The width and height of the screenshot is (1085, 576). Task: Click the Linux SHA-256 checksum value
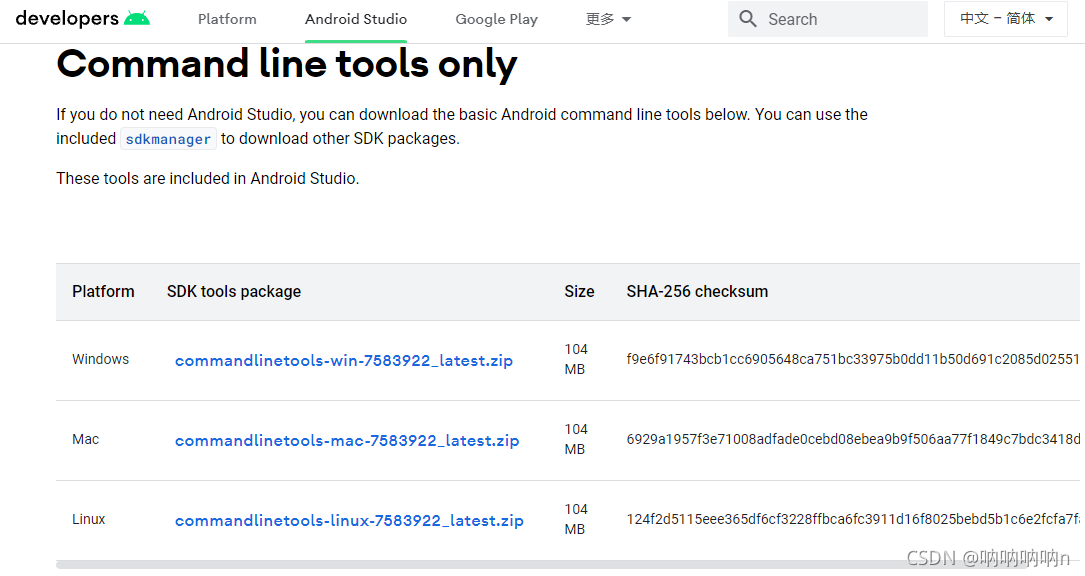coord(852,520)
